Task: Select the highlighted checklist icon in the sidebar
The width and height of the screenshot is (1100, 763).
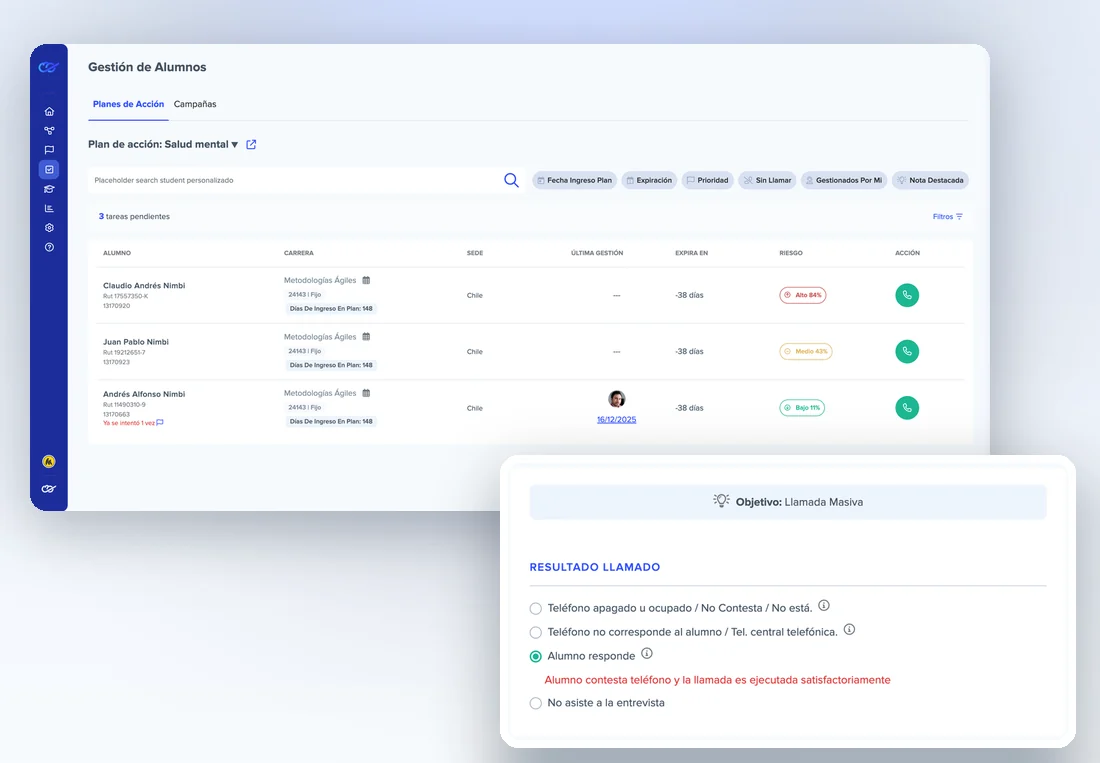Action: click(49, 169)
